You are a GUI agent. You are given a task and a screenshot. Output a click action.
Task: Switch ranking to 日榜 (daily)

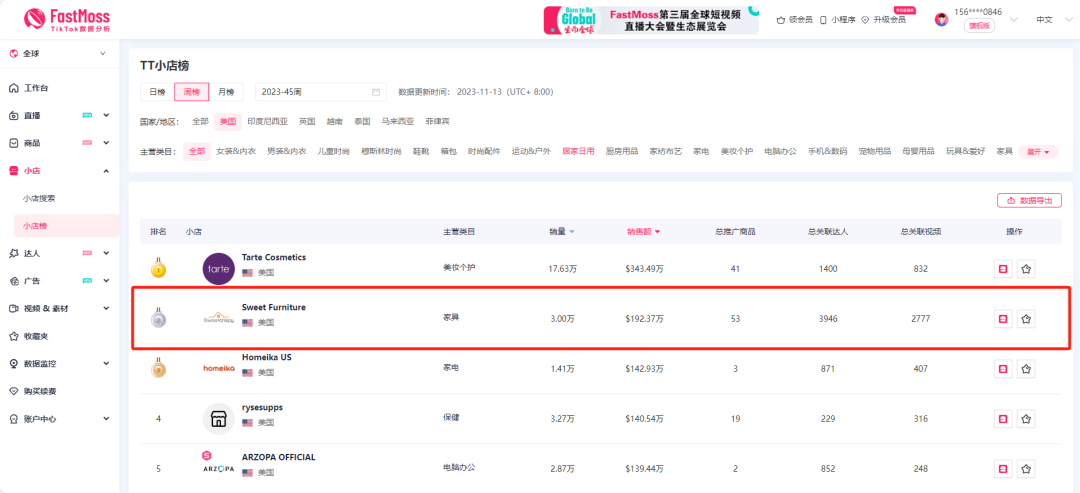click(157, 92)
